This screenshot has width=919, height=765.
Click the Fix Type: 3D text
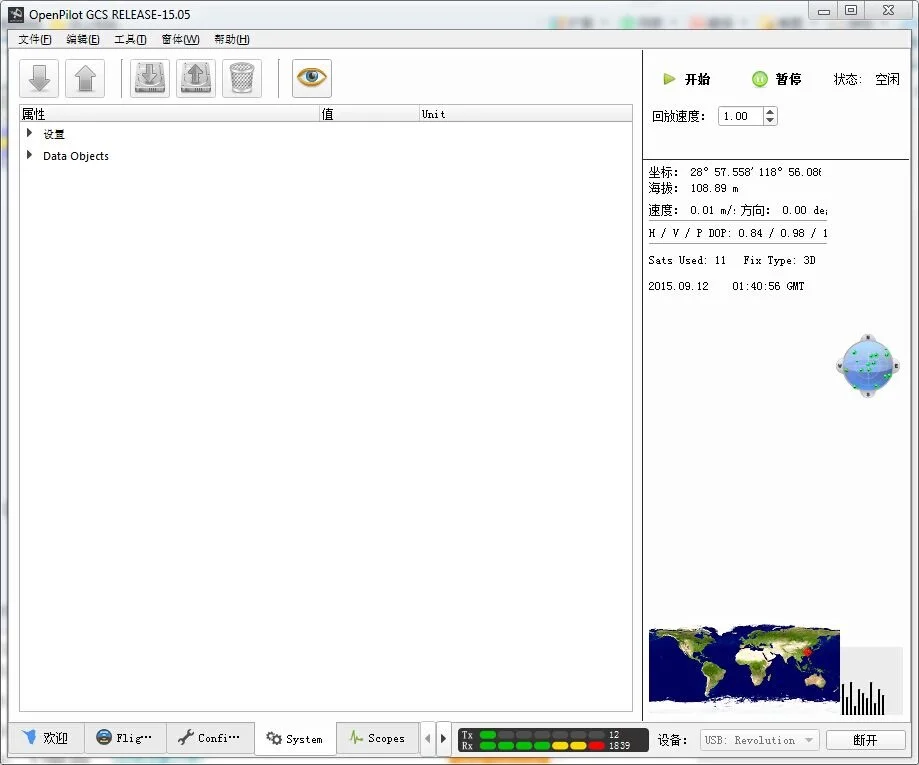[x=780, y=260]
